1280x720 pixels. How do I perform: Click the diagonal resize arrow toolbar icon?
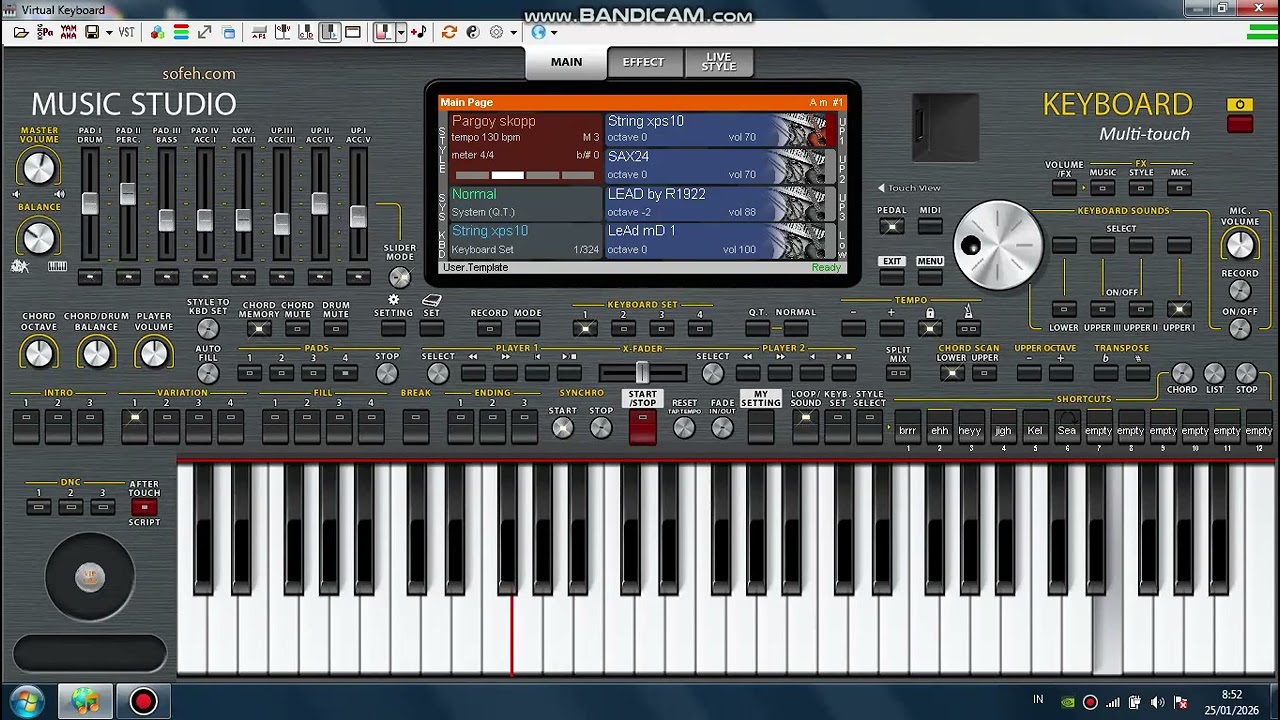point(205,32)
